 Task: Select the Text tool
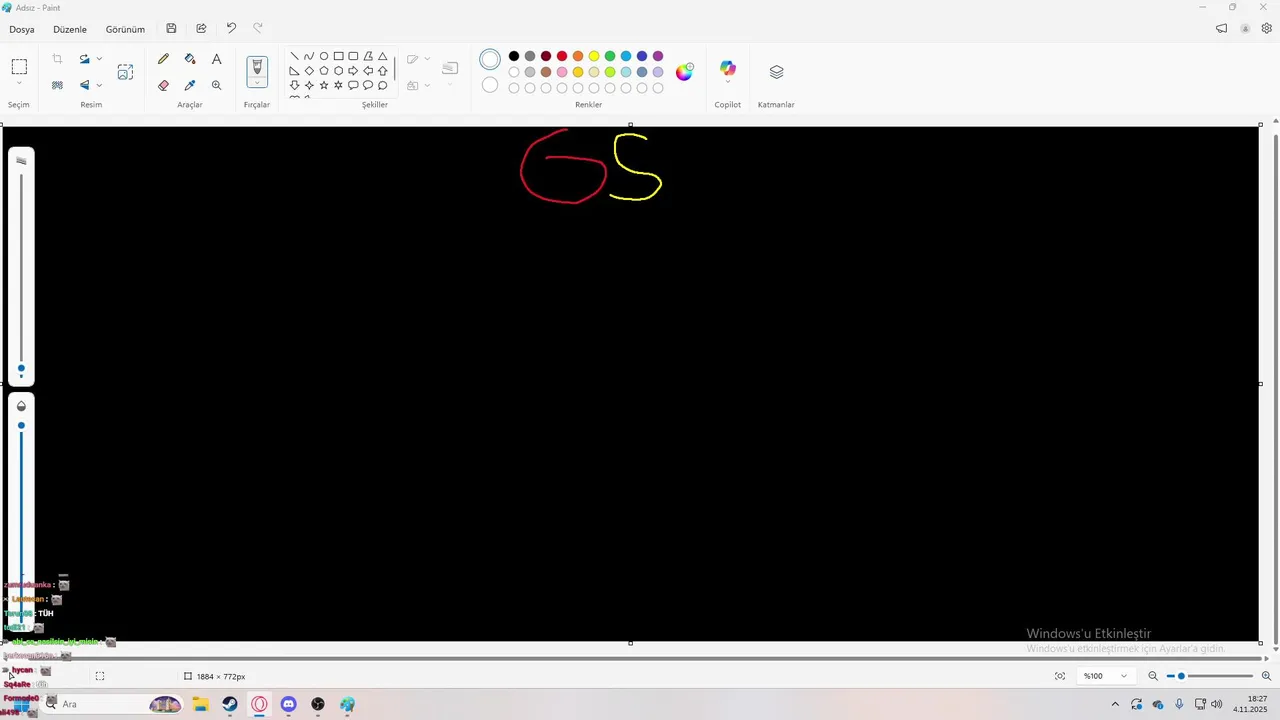click(216, 59)
